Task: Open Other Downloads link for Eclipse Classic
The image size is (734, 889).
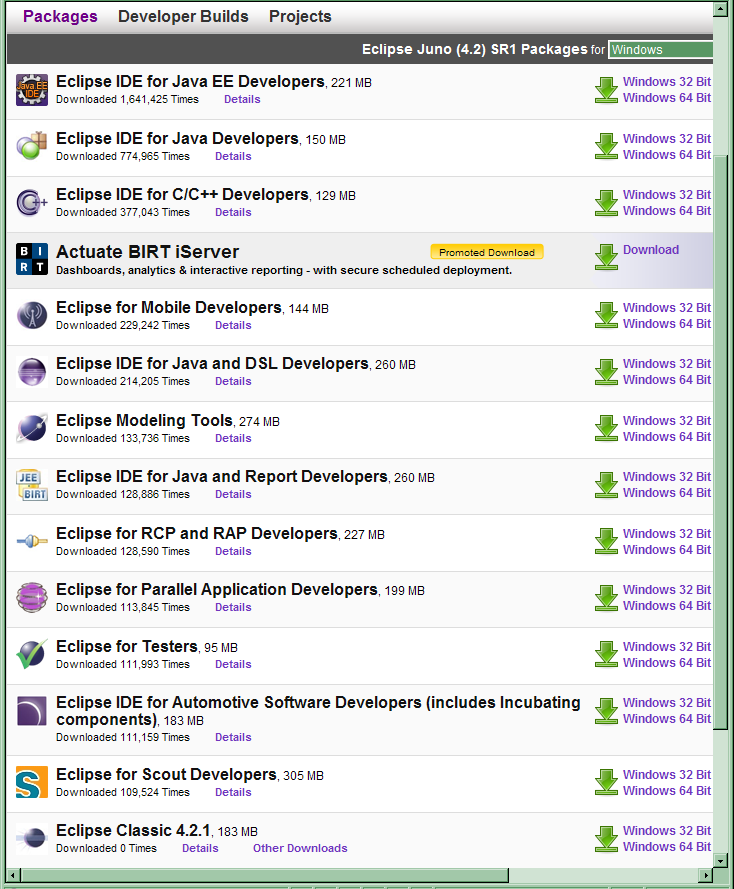Action: (x=300, y=848)
